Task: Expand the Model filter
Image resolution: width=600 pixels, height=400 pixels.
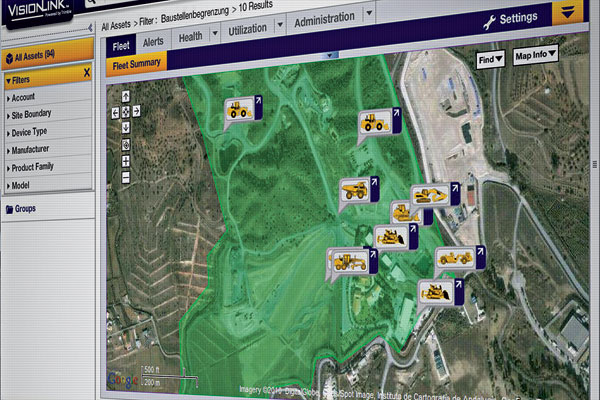Action: pos(48,185)
